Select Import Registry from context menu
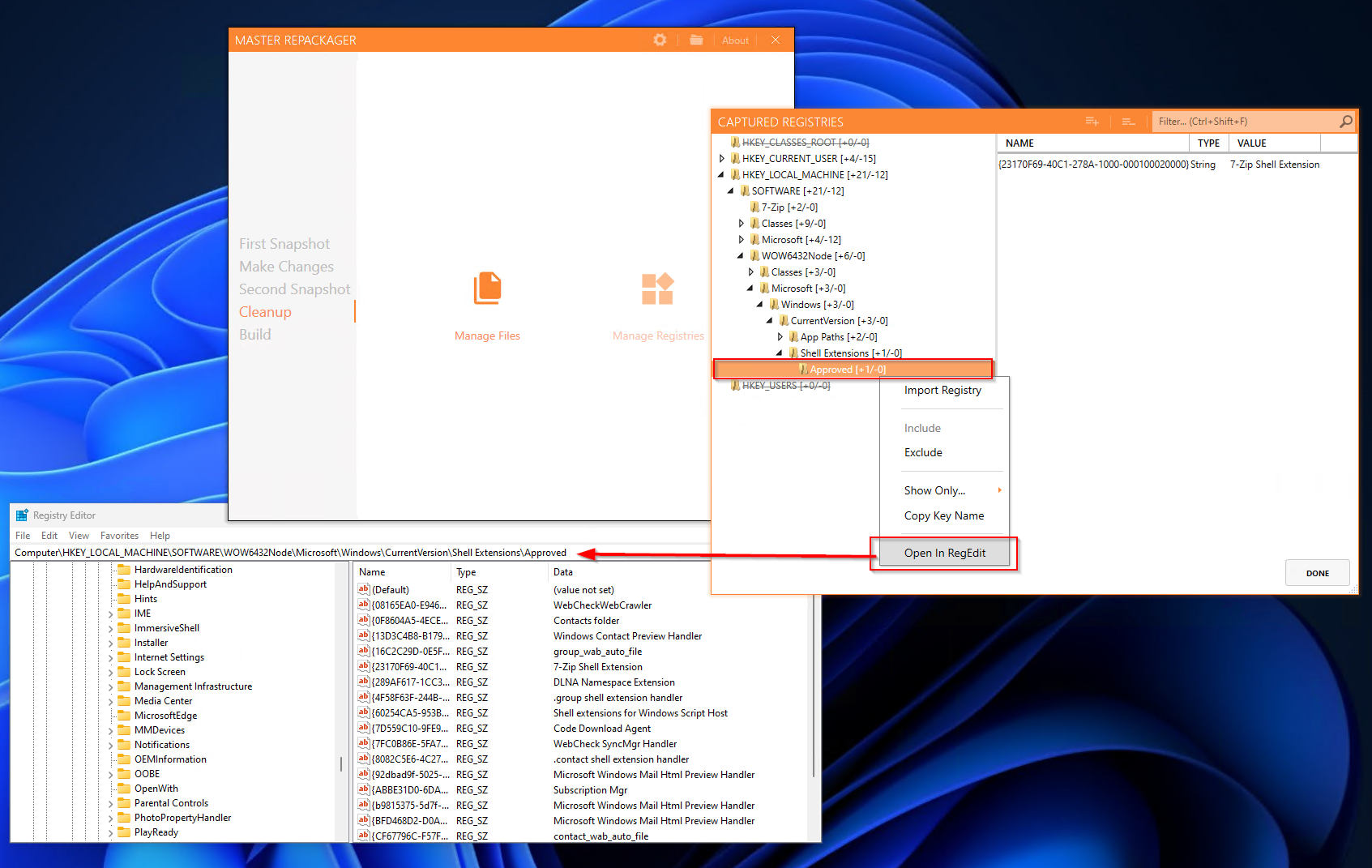The image size is (1372, 868). (942, 390)
